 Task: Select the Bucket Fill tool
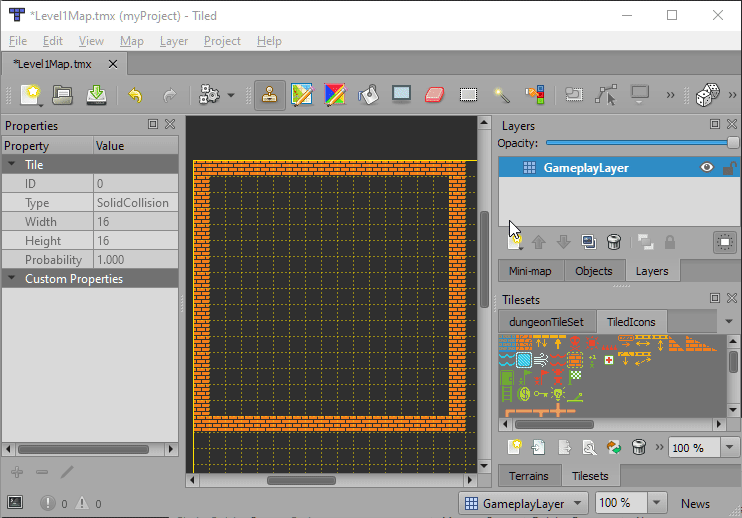click(369, 95)
